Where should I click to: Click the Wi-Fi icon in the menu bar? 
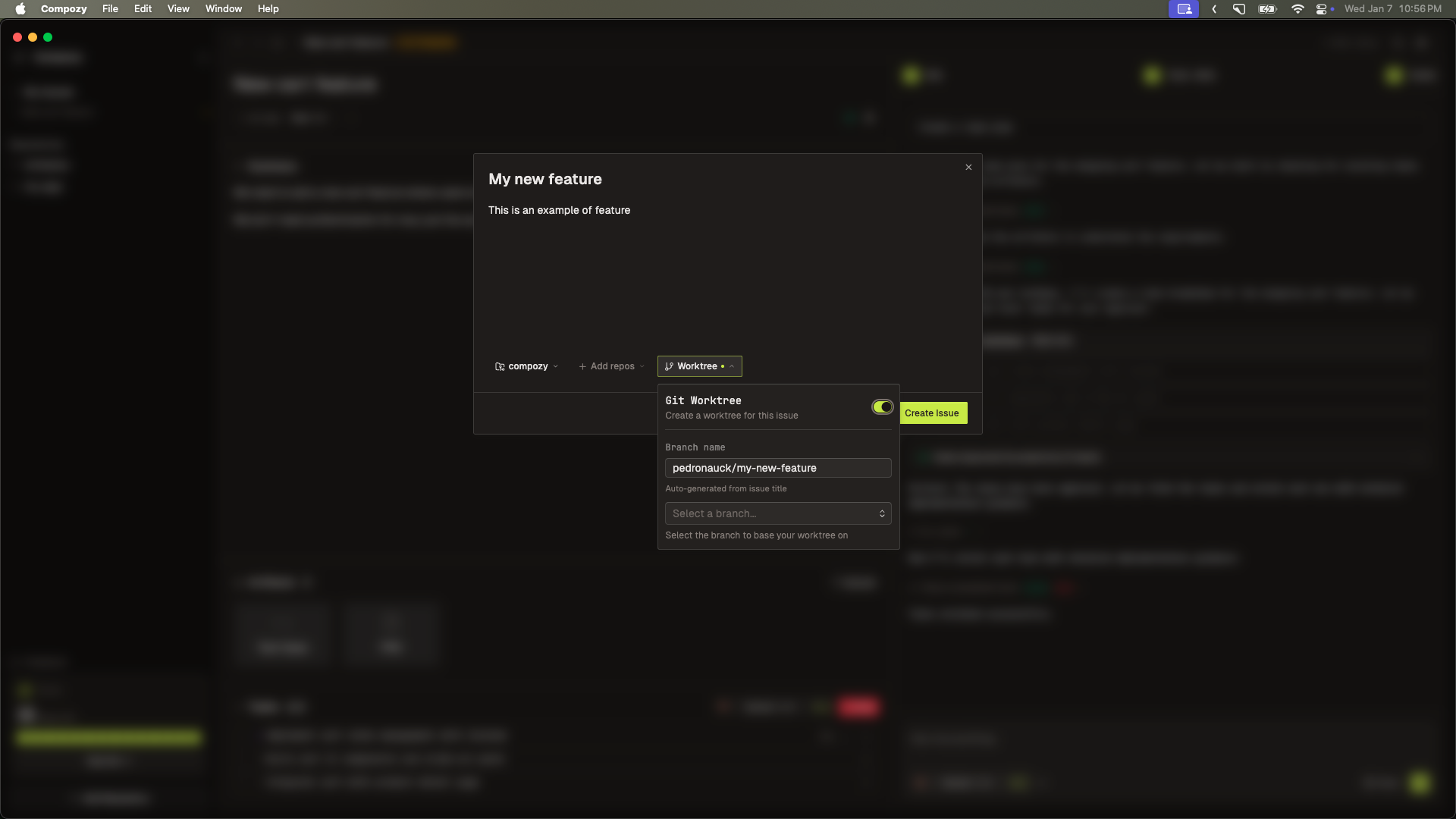pos(1297,8)
